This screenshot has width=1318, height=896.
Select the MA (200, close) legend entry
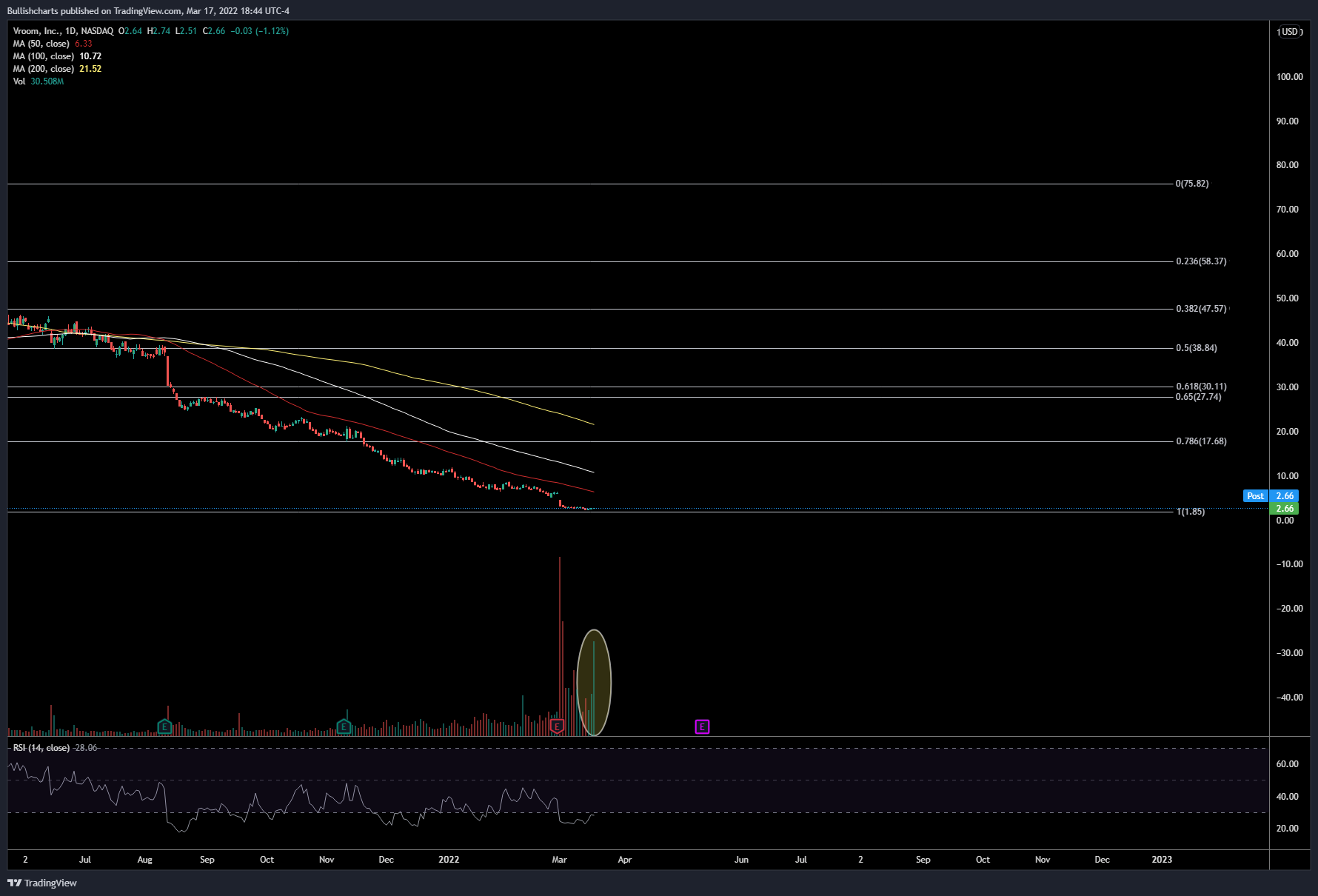point(57,69)
